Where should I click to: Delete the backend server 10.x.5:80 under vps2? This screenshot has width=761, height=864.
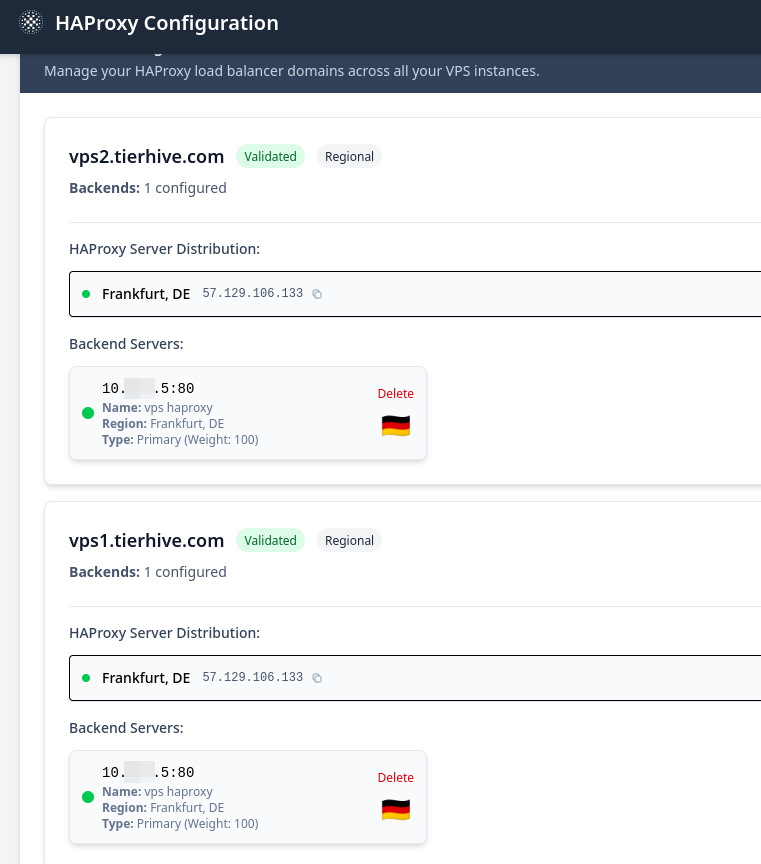pyautogui.click(x=395, y=393)
